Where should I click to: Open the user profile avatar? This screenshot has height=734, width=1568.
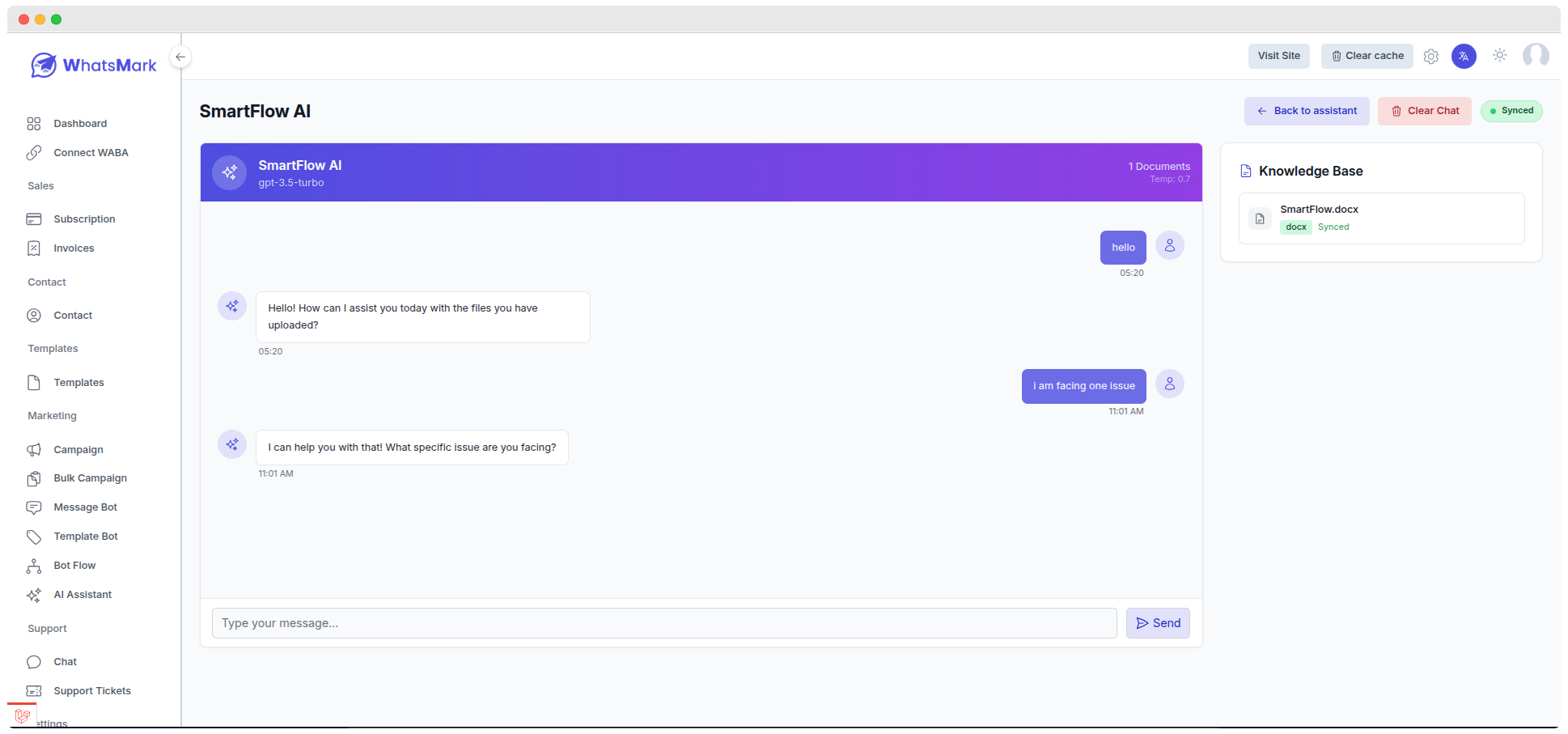coord(1536,55)
